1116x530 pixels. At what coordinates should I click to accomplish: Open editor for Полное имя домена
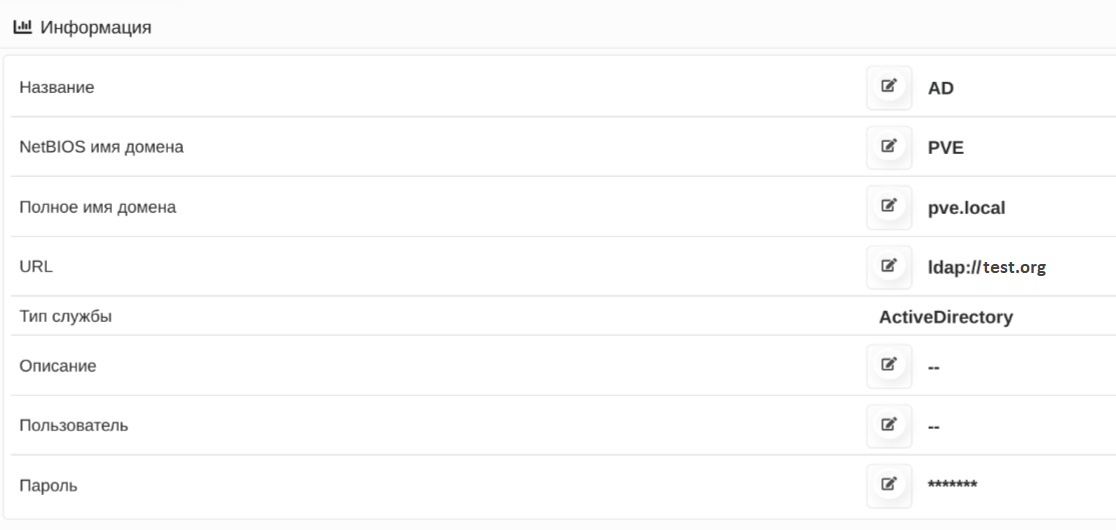(888, 207)
